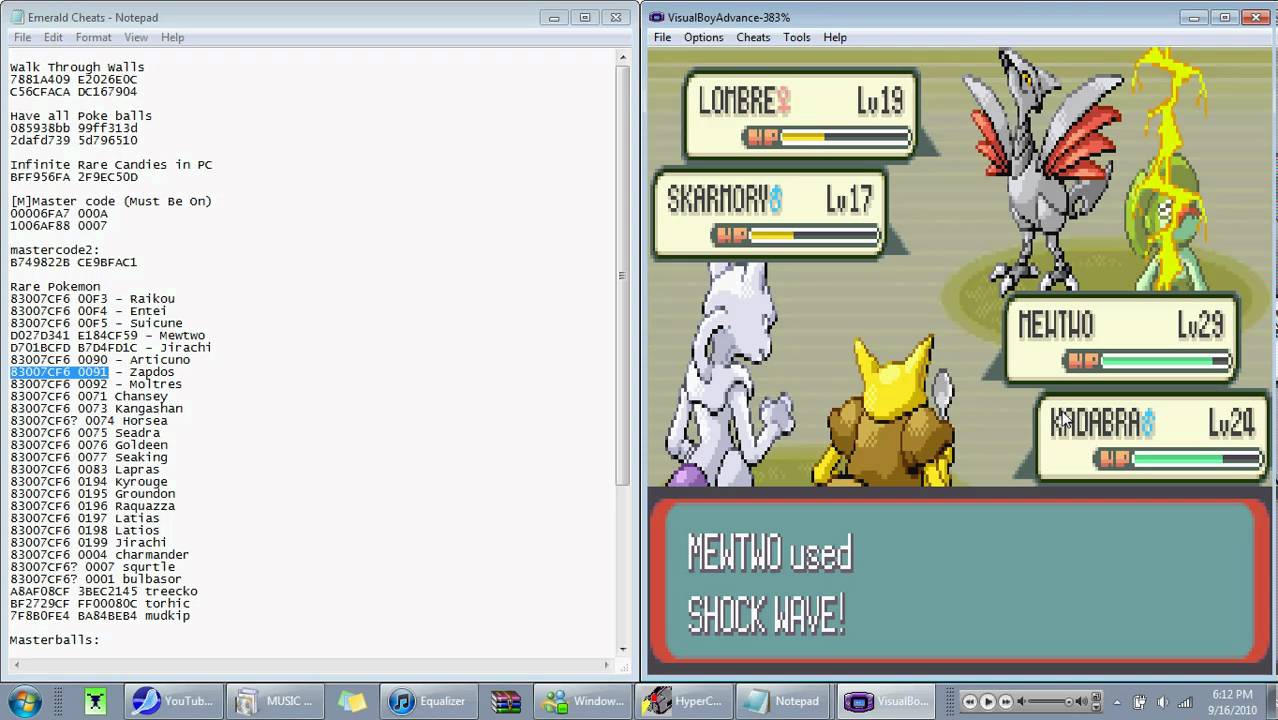
Task: Open the network signal tray icon
Action: click(1185, 702)
